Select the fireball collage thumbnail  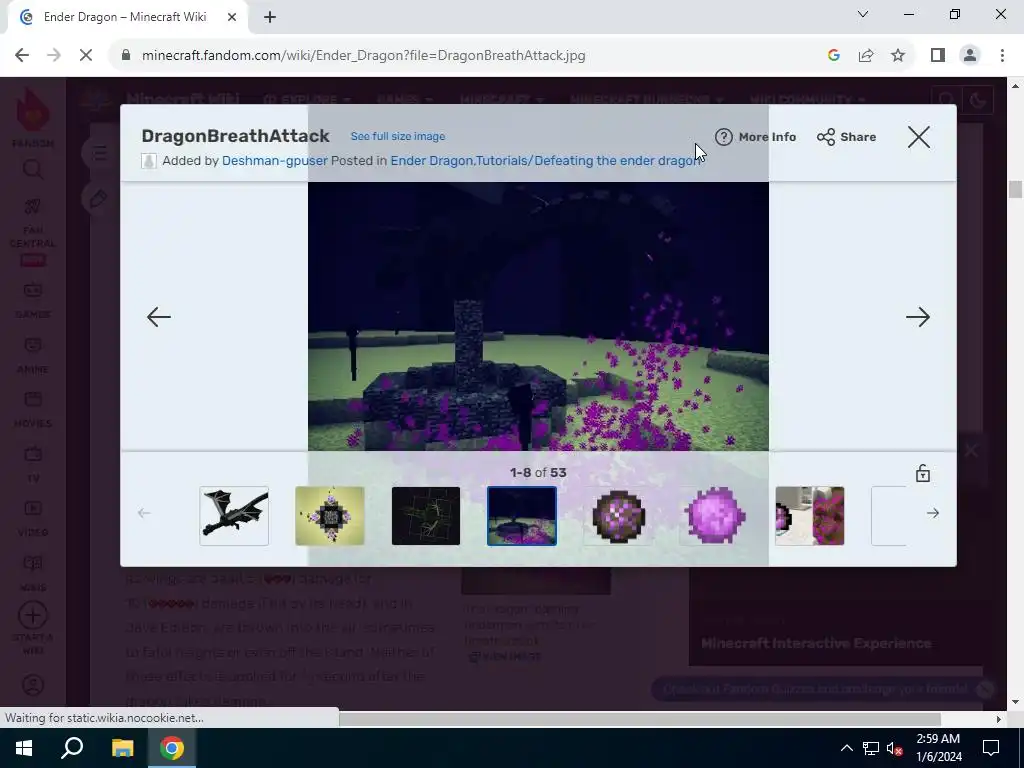[x=810, y=516]
